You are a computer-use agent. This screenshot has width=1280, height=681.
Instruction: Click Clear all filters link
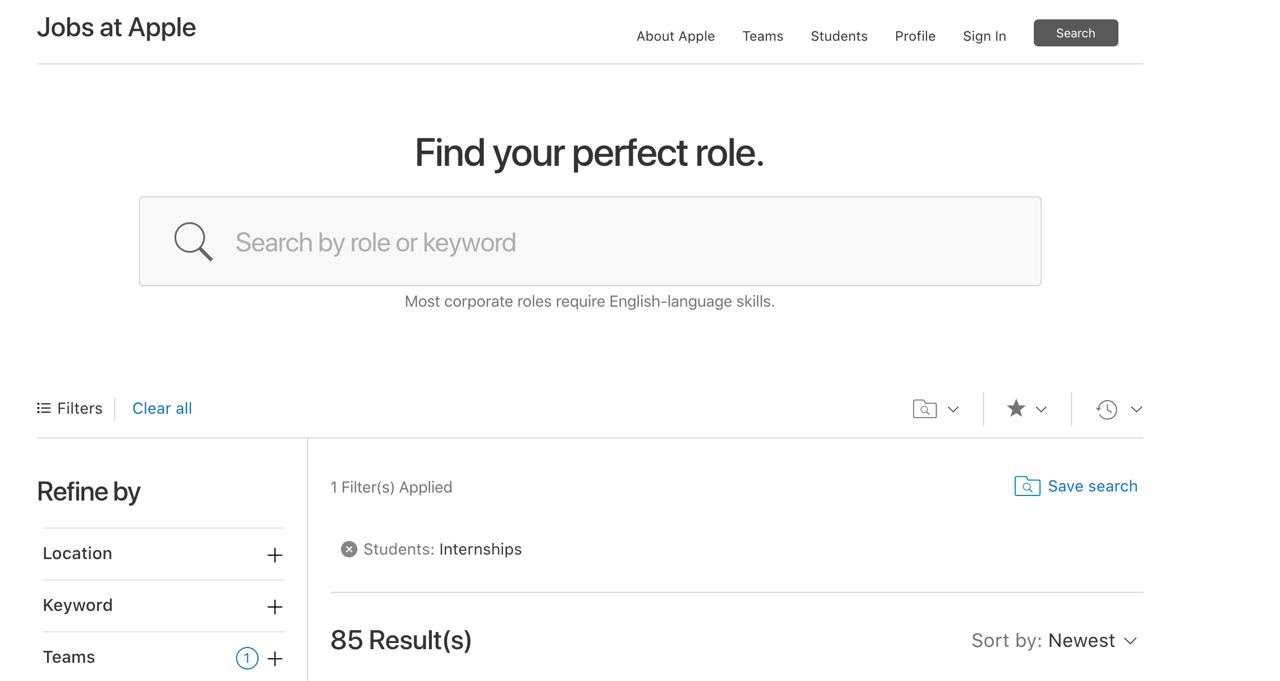(162, 408)
